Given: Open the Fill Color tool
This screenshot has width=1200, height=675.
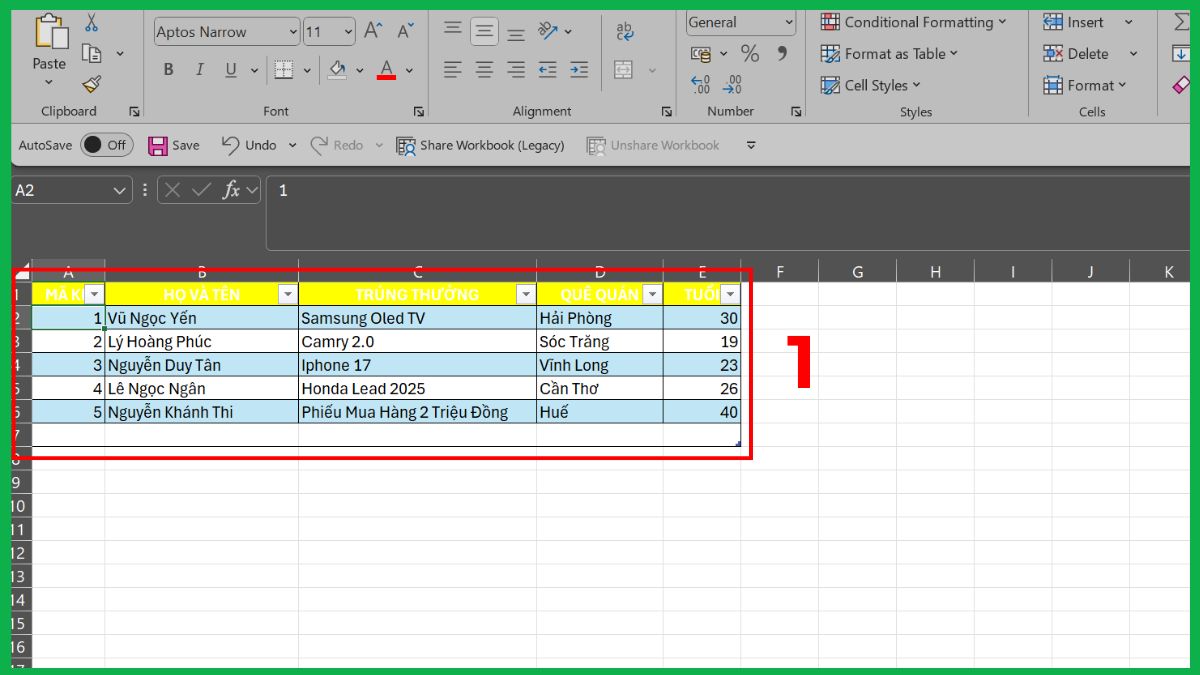Looking at the screenshot, I should click(338, 69).
